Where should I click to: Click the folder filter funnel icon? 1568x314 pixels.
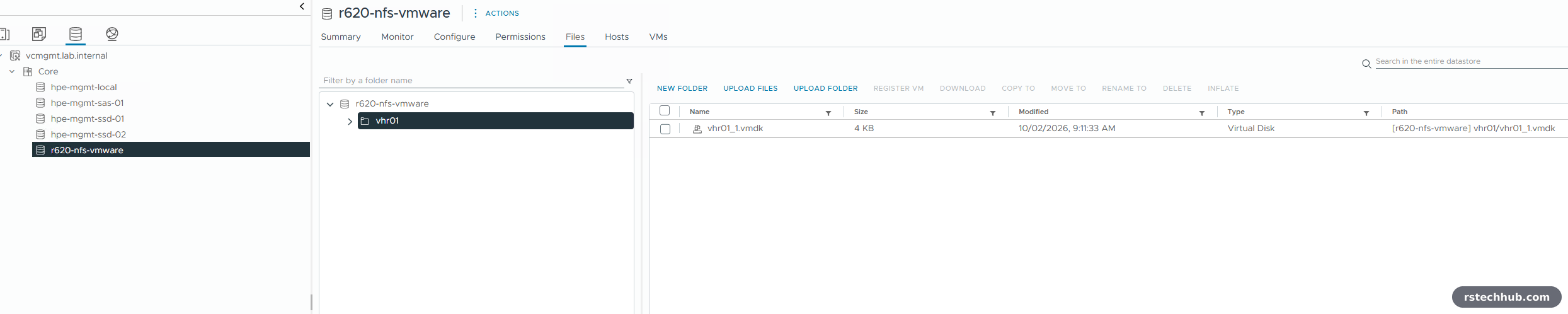[x=629, y=81]
